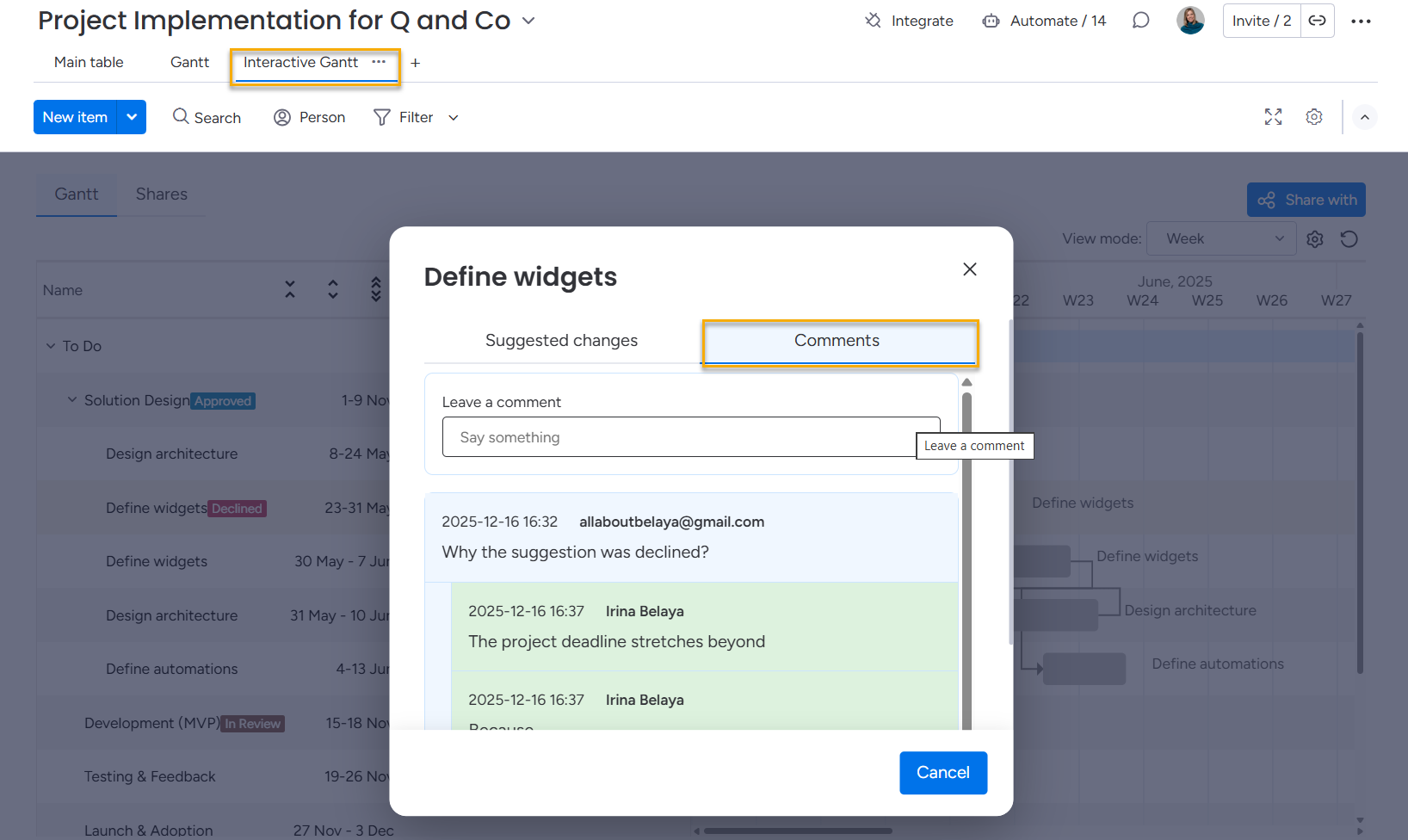Viewport: 1408px width, 840px height.
Task: Open the three-dot board options menu
Action: click(x=1361, y=22)
